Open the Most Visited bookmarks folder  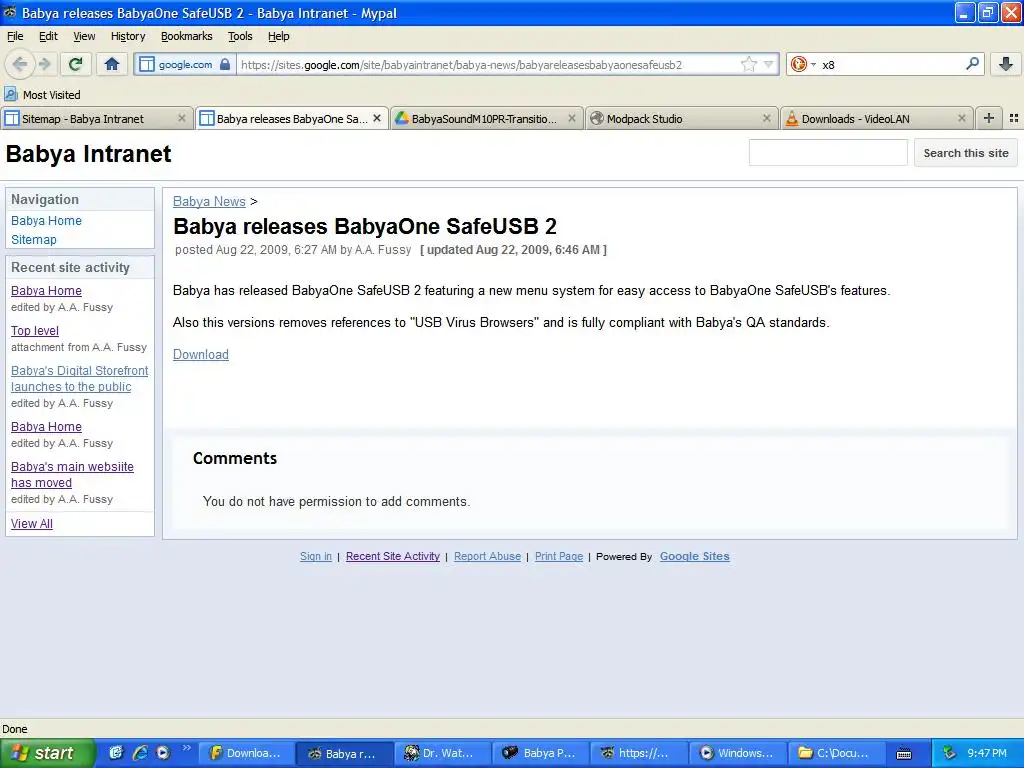(x=42, y=95)
